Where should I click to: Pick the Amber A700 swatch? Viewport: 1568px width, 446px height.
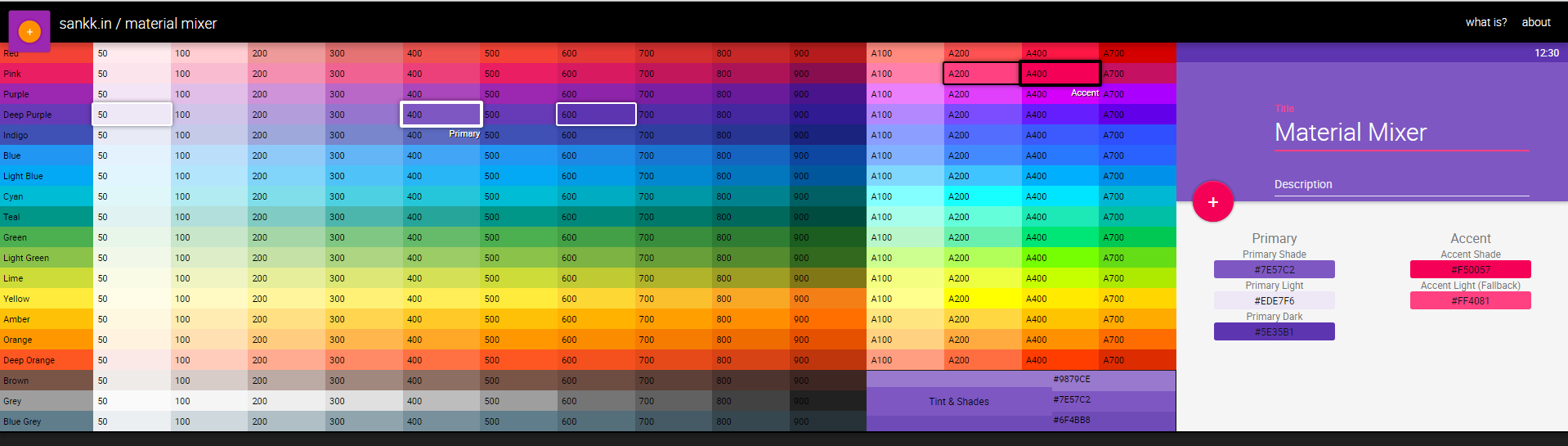[x=1138, y=319]
